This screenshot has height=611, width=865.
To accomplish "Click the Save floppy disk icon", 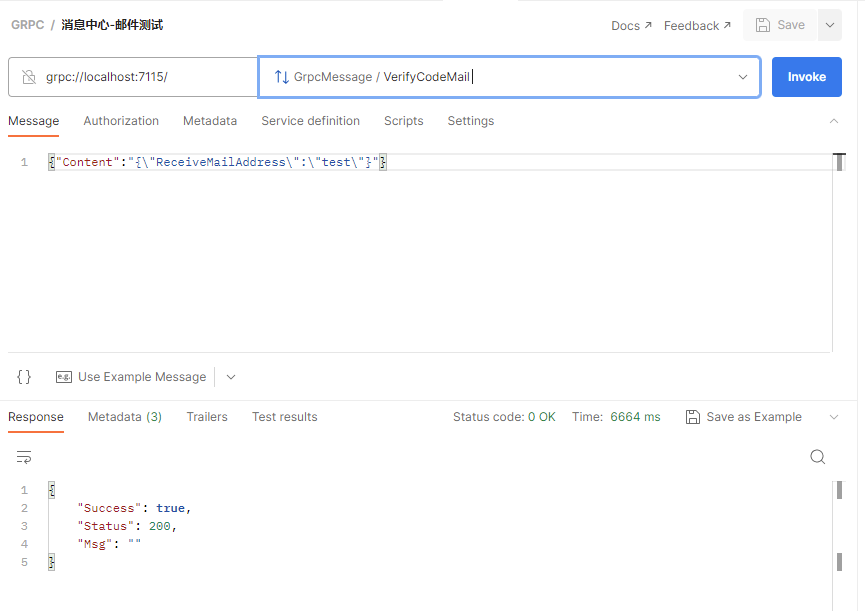I will 764,25.
